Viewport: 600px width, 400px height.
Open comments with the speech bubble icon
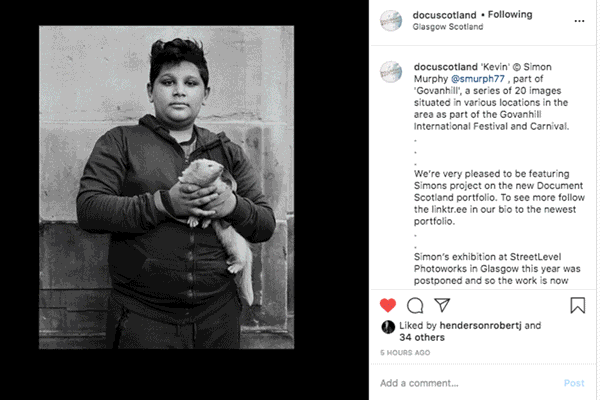415,305
